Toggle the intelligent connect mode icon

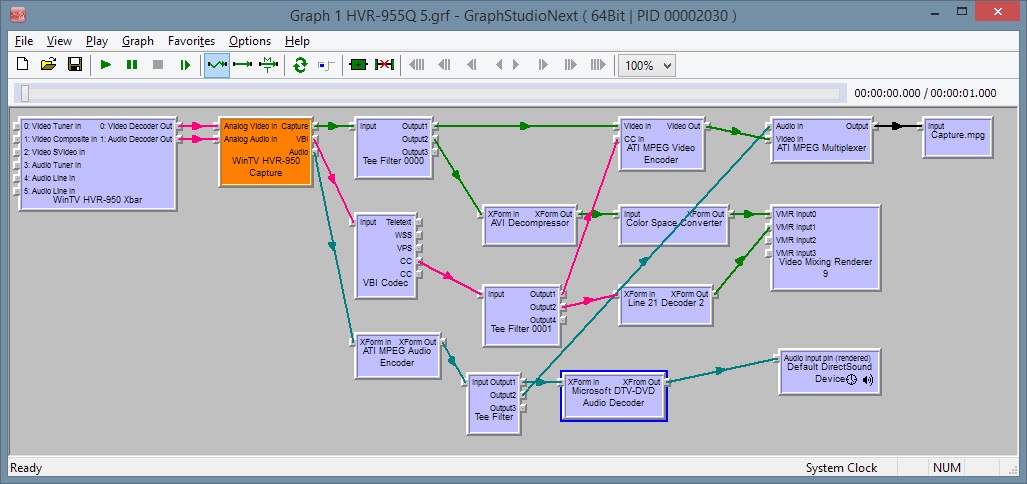click(243, 65)
